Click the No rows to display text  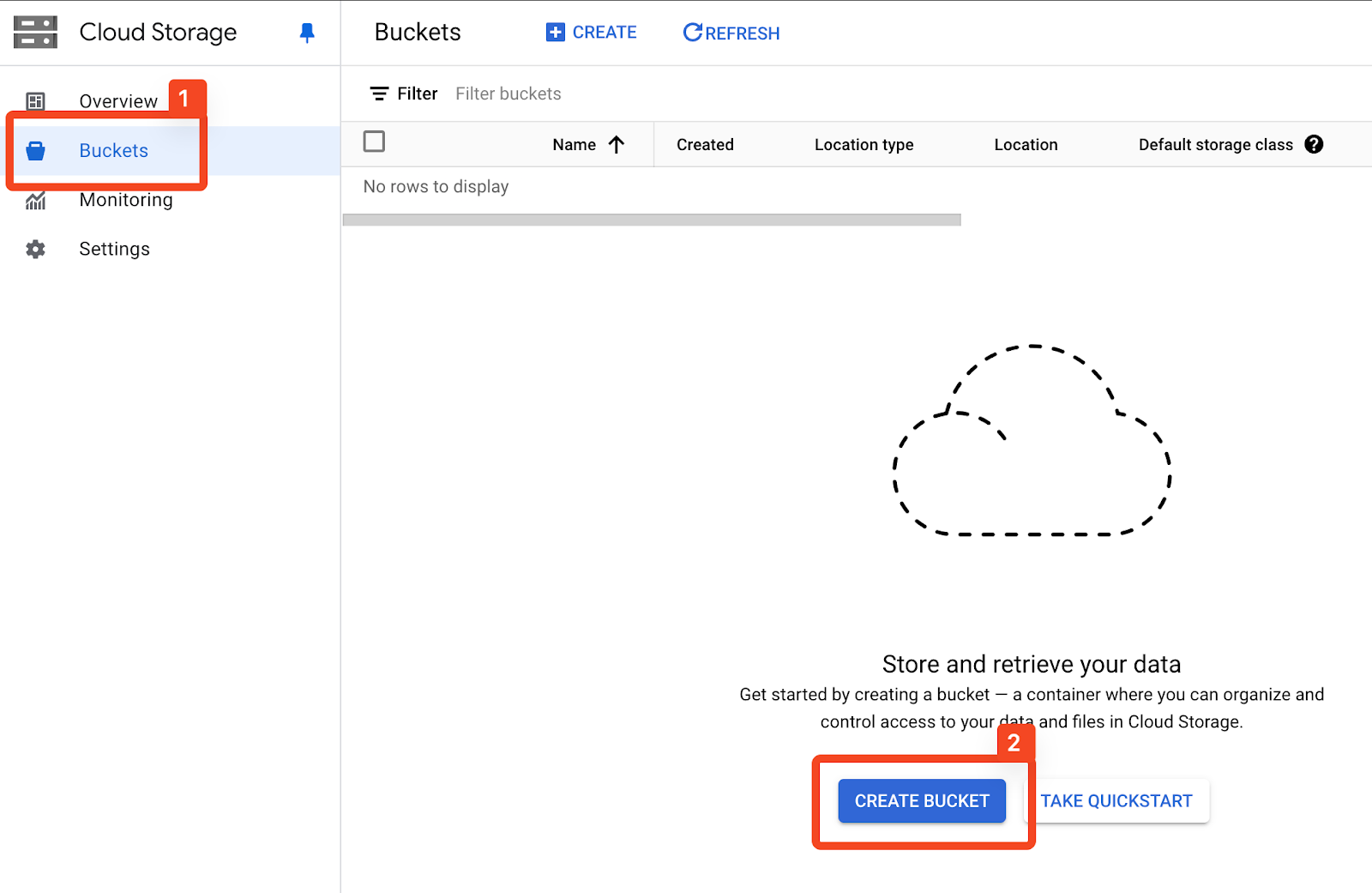tap(436, 186)
